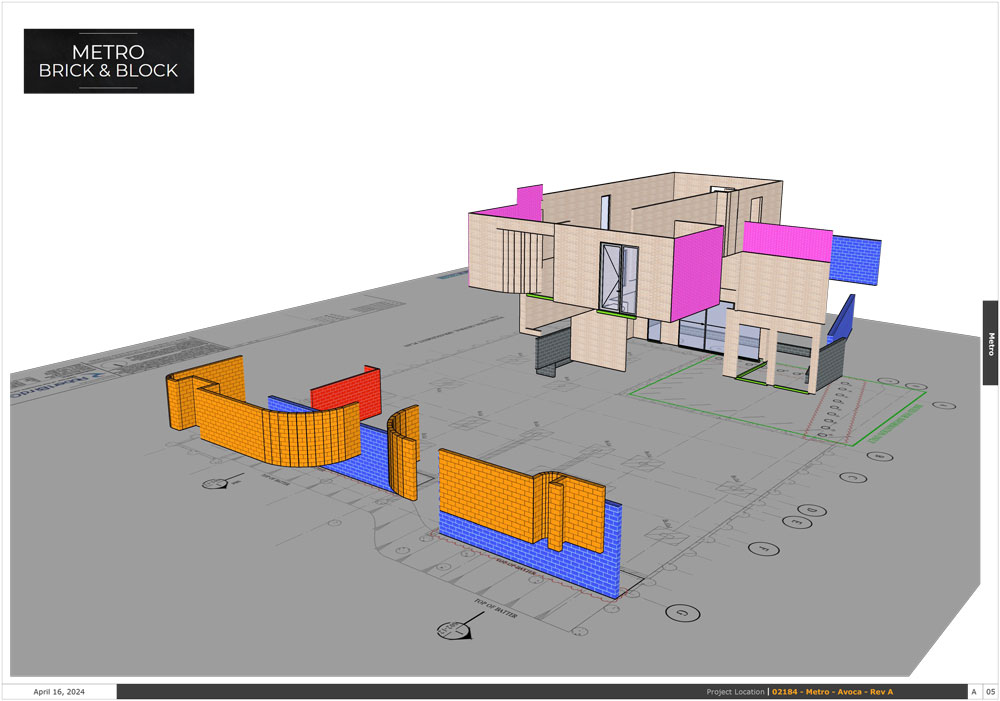
Task: Click grid bubble D
Action: coord(812,510)
